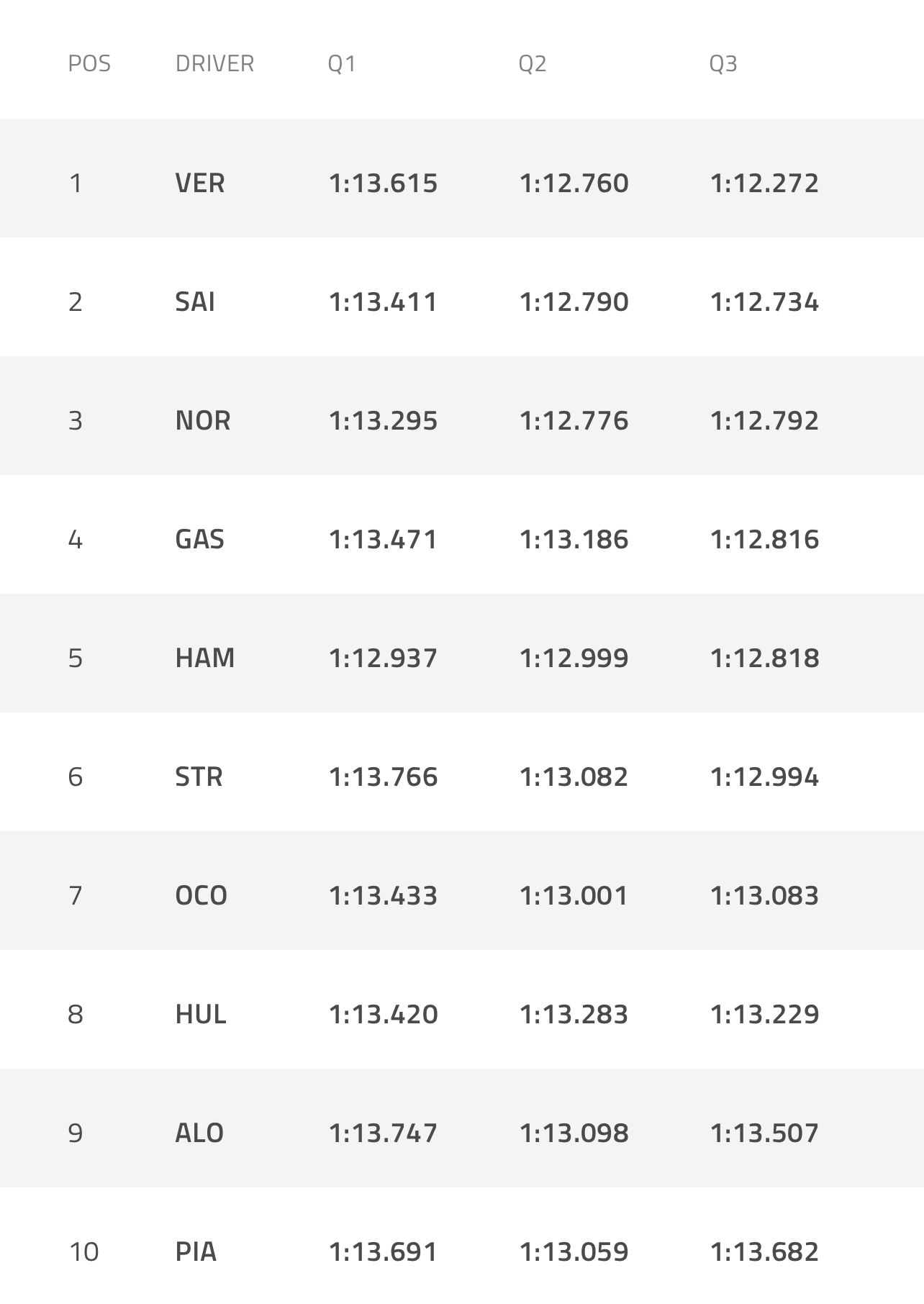Screen dimensions: 924x1304
Task: Click the DRIVER column header
Action: pyautogui.click(x=214, y=64)
